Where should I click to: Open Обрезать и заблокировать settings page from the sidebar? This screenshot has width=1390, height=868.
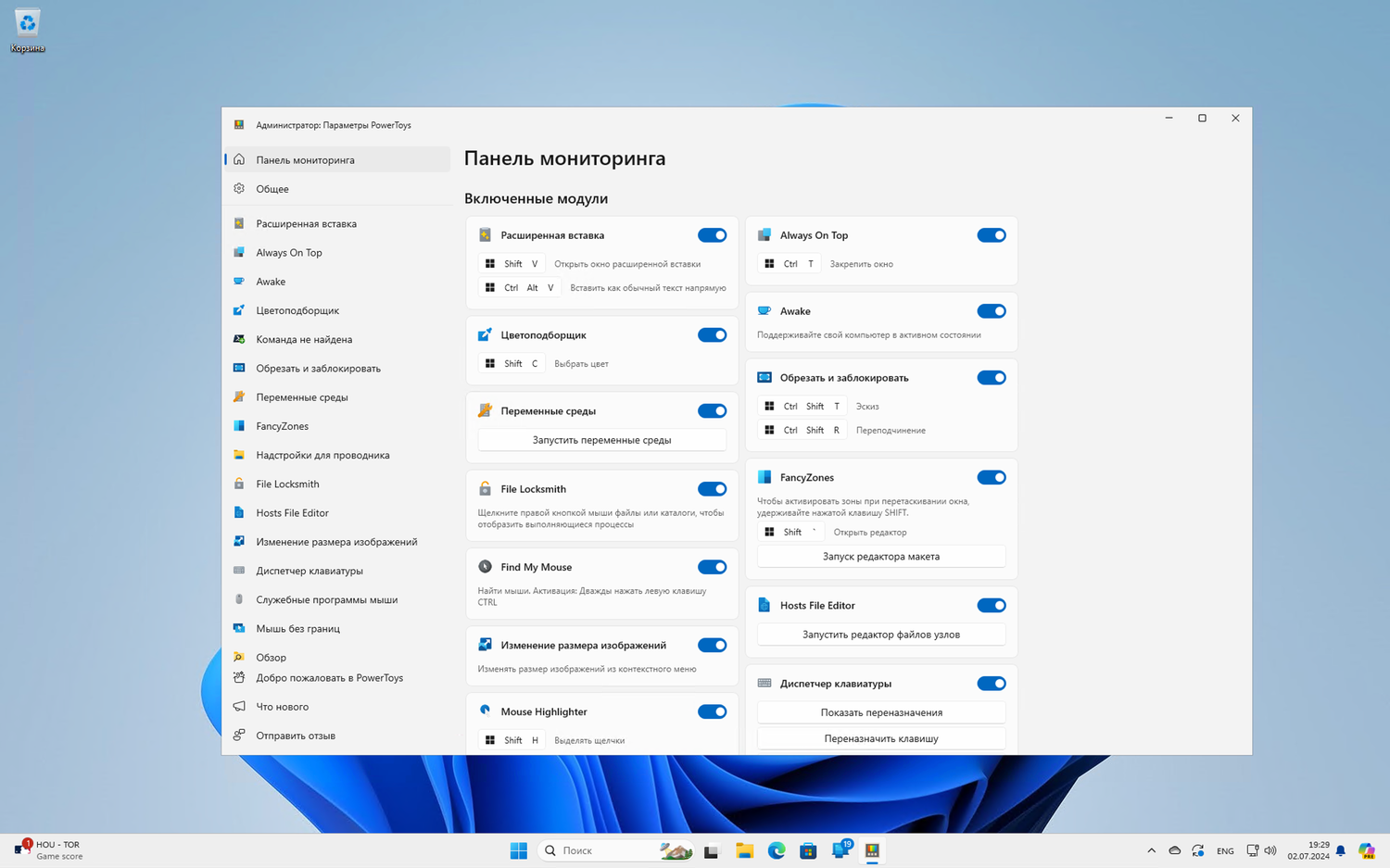point(337,368)
